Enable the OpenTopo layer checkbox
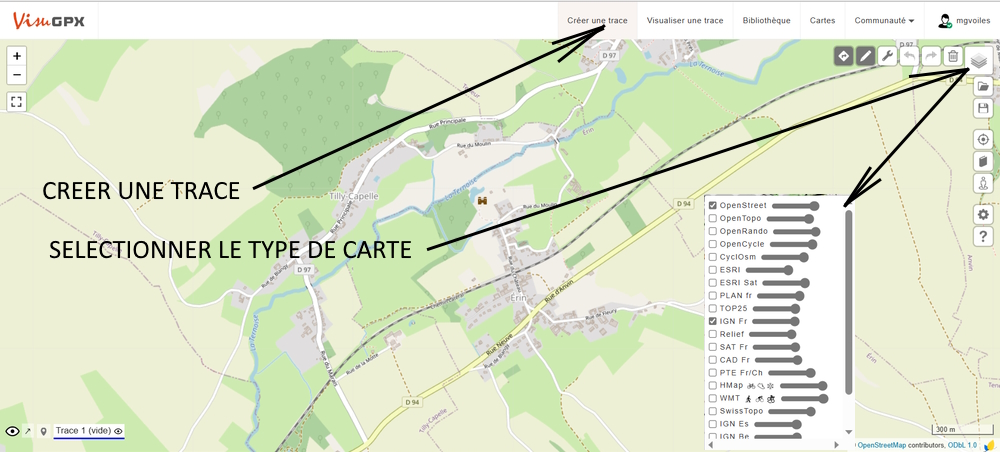Viewport: 1000px width, 452px height. (713, 218)
